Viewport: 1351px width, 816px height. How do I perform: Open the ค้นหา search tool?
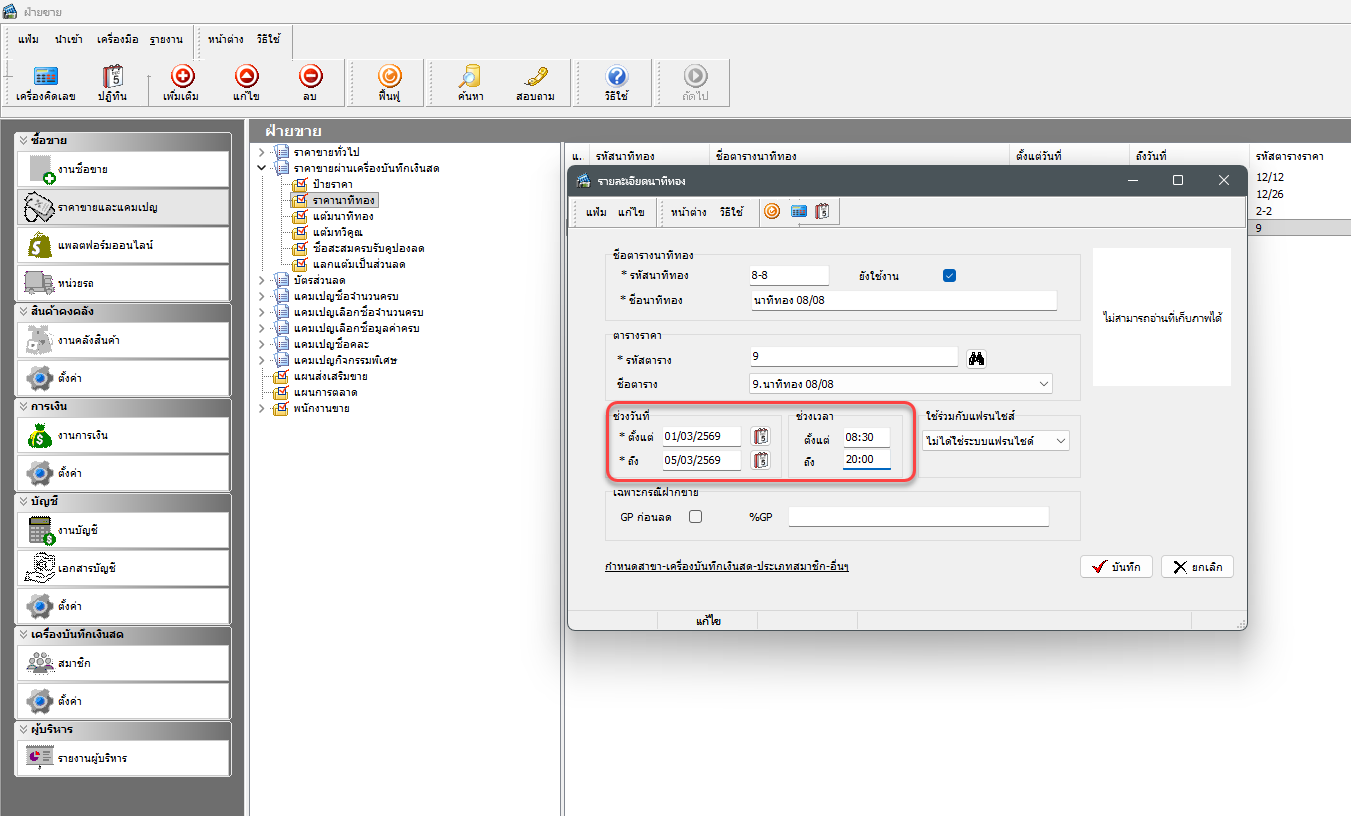tap(470, 82)
